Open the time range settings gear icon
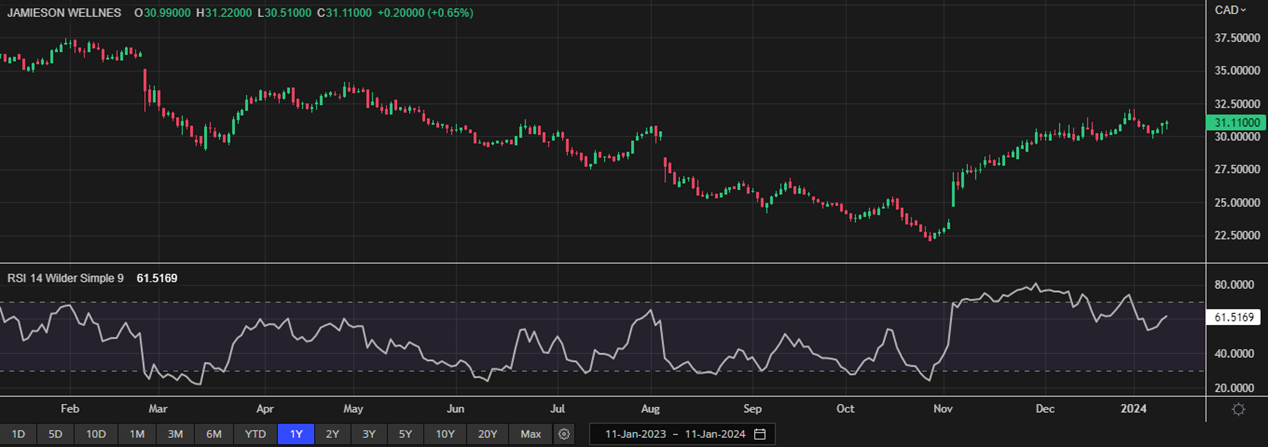 [x=565, y=434]
